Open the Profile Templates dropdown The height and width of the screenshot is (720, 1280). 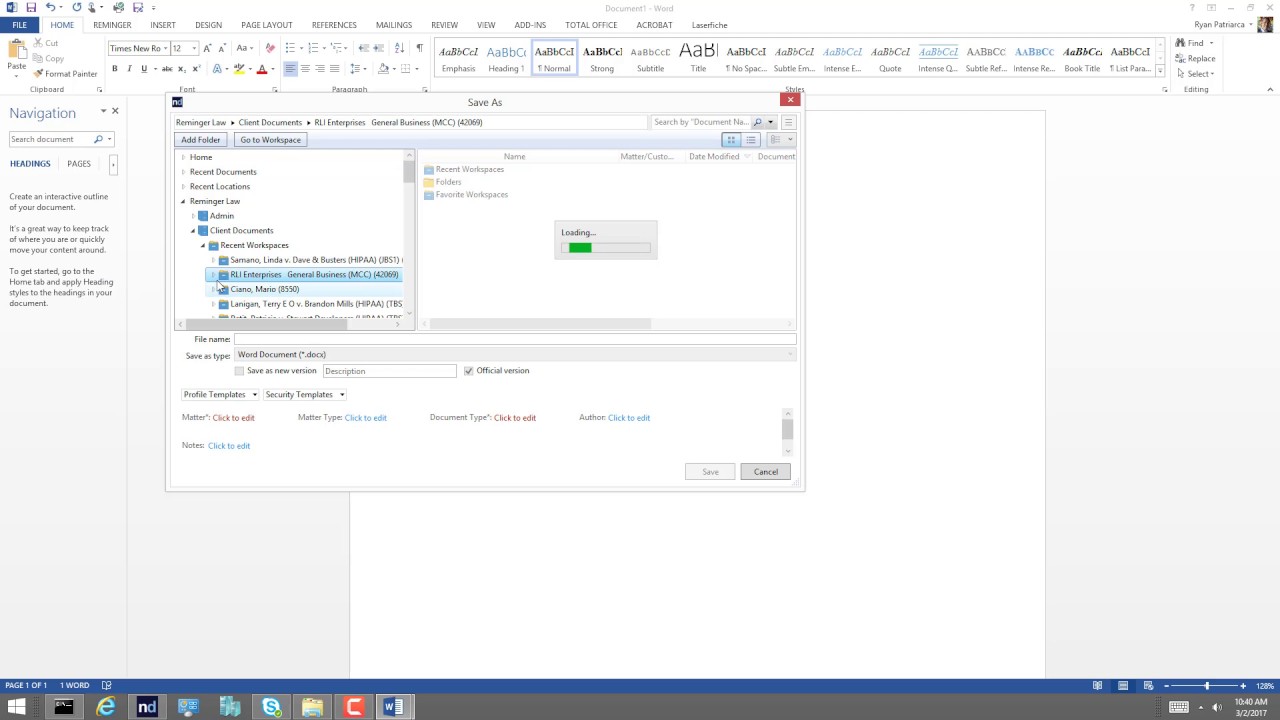[220, 395]
